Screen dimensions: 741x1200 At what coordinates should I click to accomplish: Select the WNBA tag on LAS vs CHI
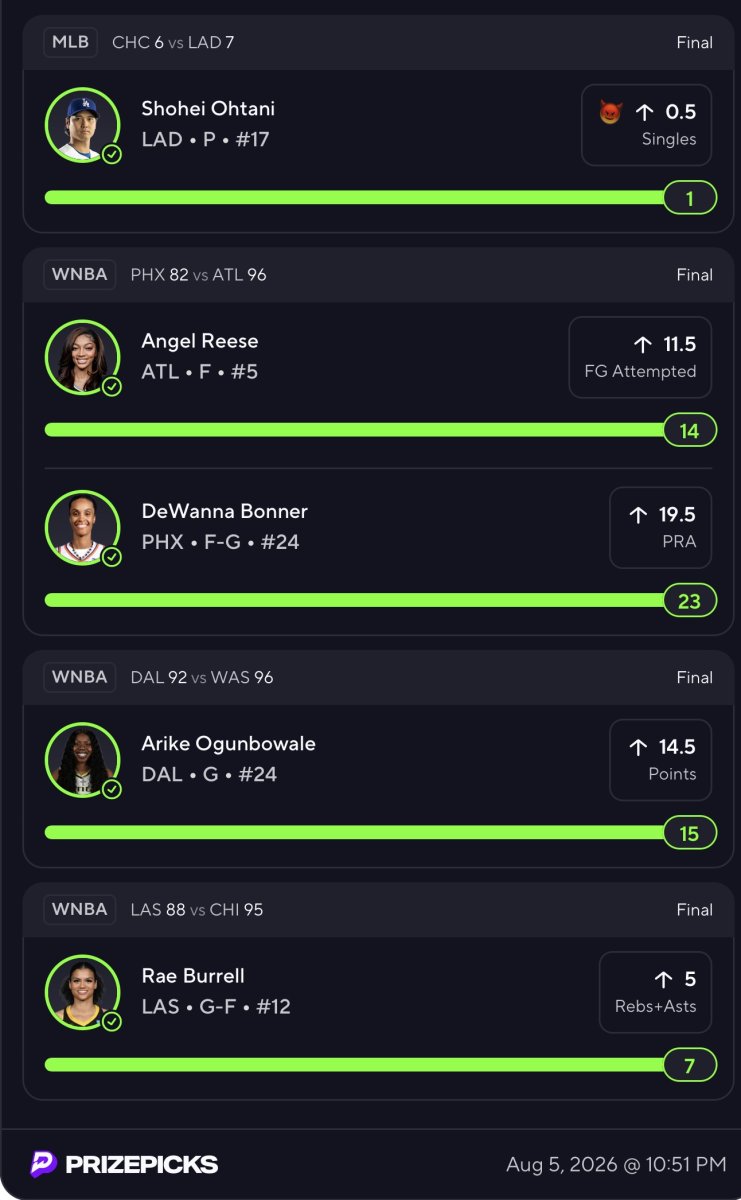[80, 909]
